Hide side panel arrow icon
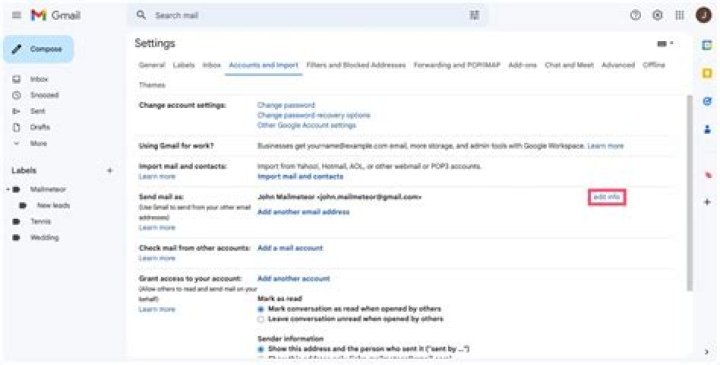 tap(707, 352)
